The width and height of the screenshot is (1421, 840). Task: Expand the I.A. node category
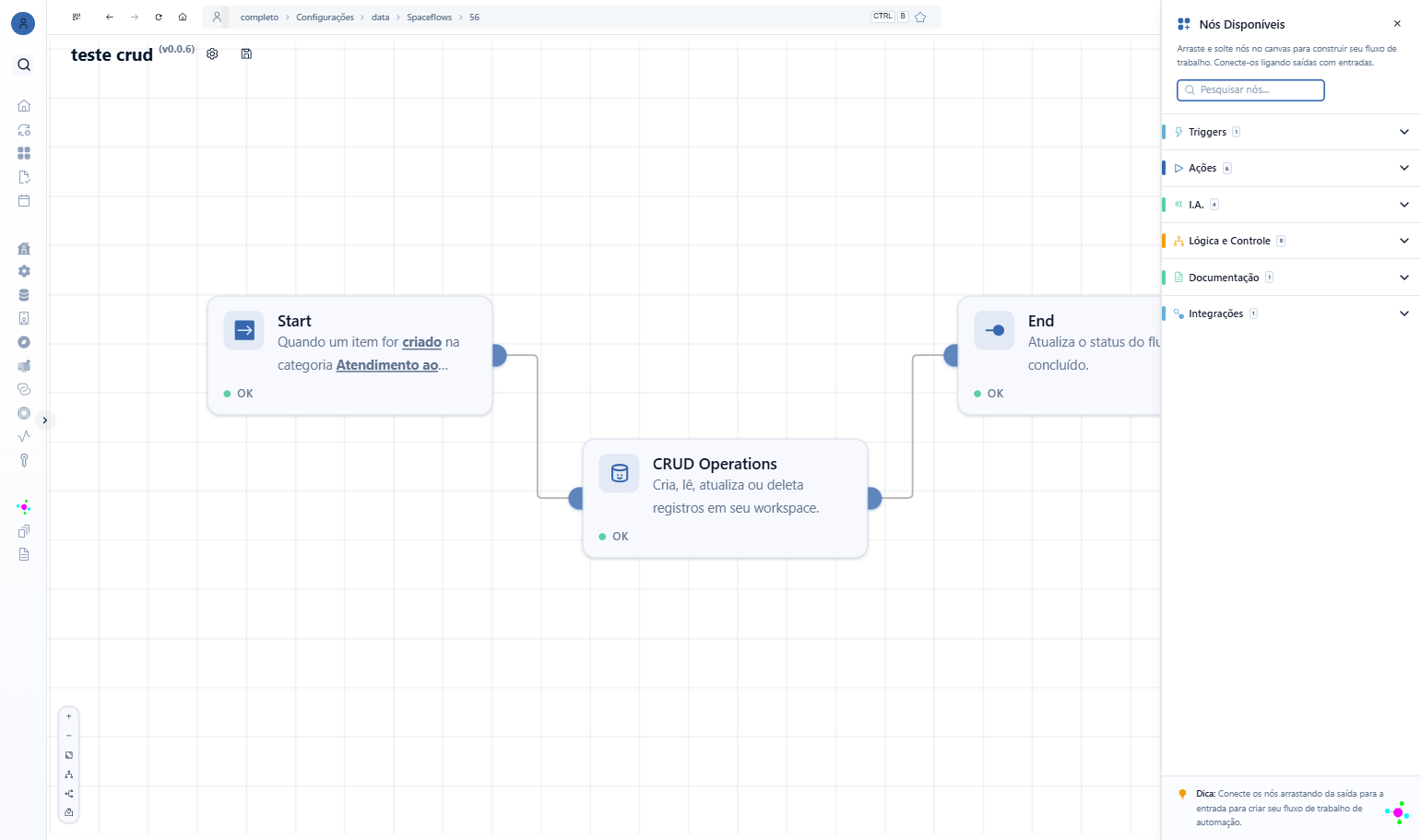coord(1291,205)
